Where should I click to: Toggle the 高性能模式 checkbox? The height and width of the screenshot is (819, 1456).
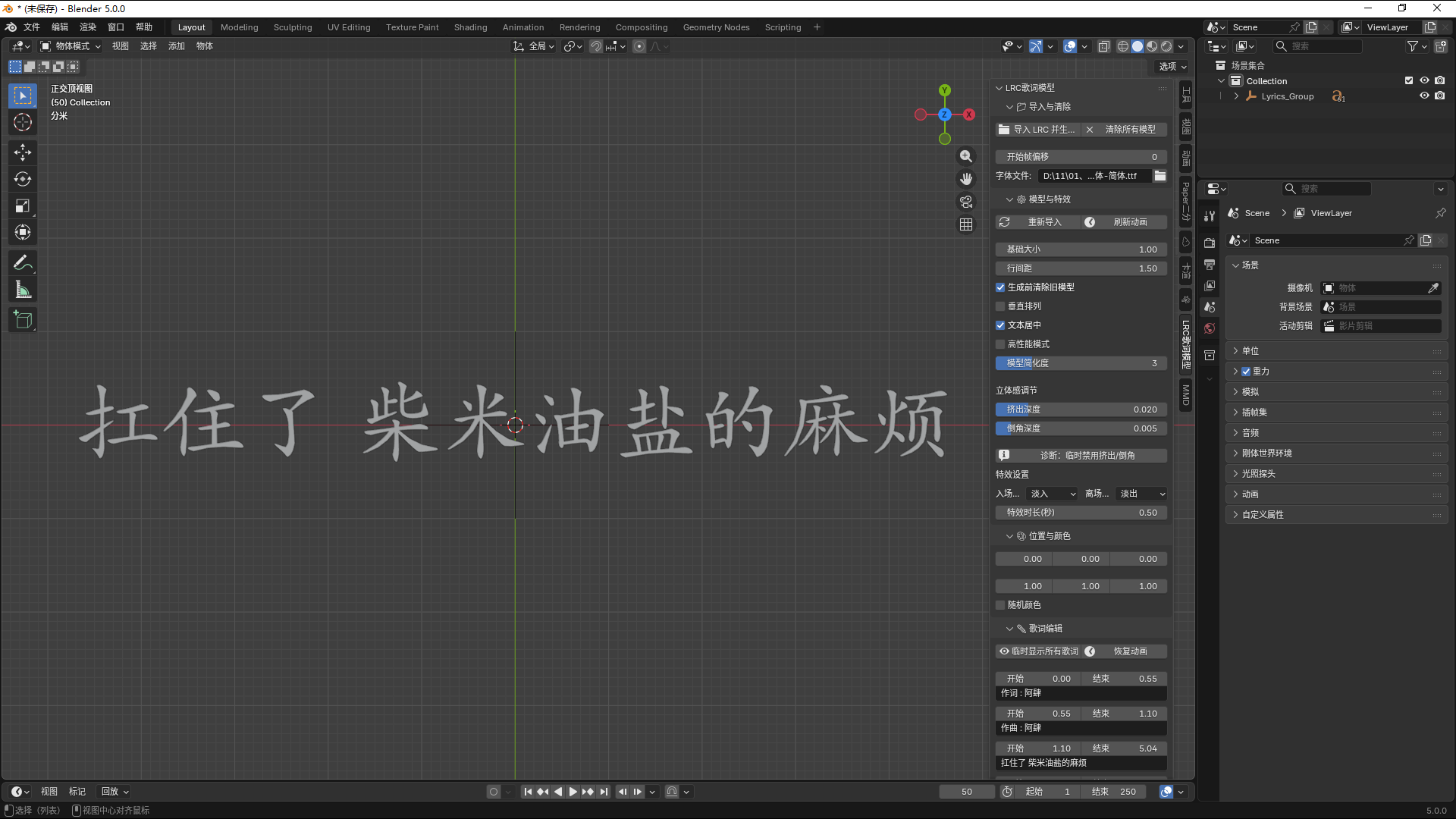[x=1000, y=344]
